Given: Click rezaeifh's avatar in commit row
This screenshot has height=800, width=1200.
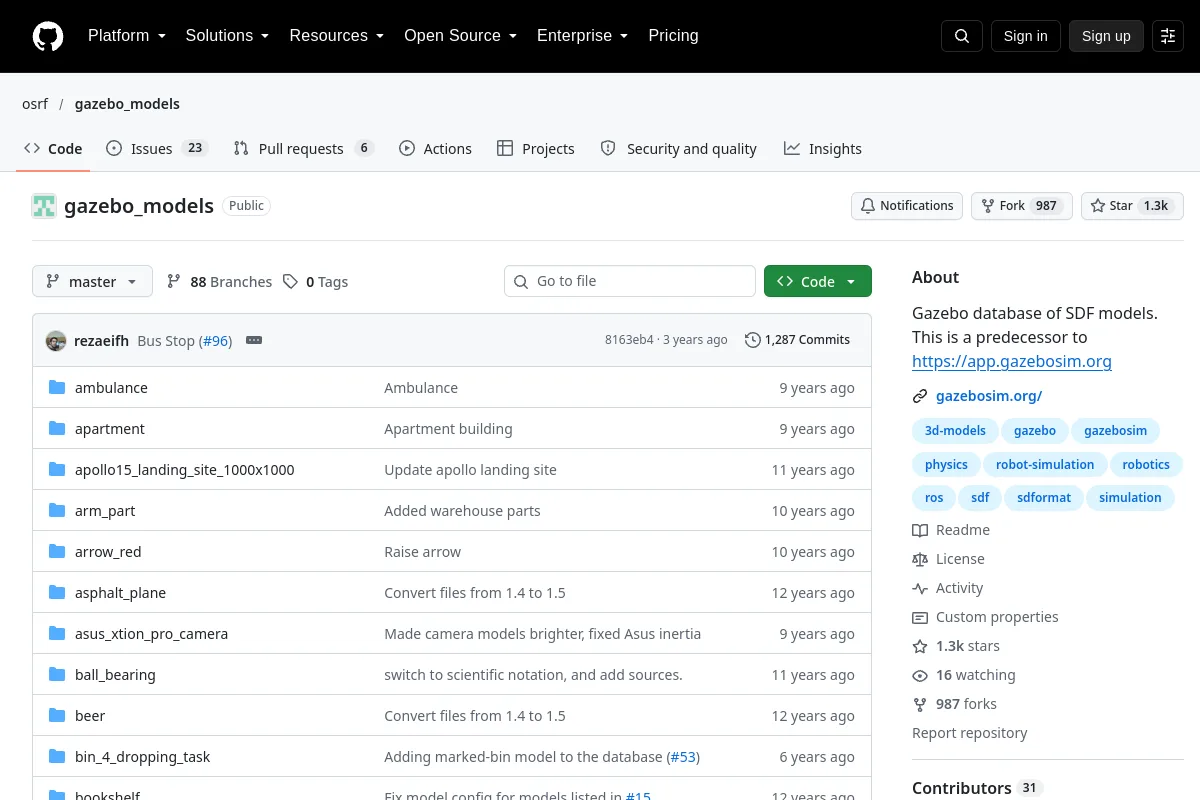Looking at the screenshot, I should 56,341.
